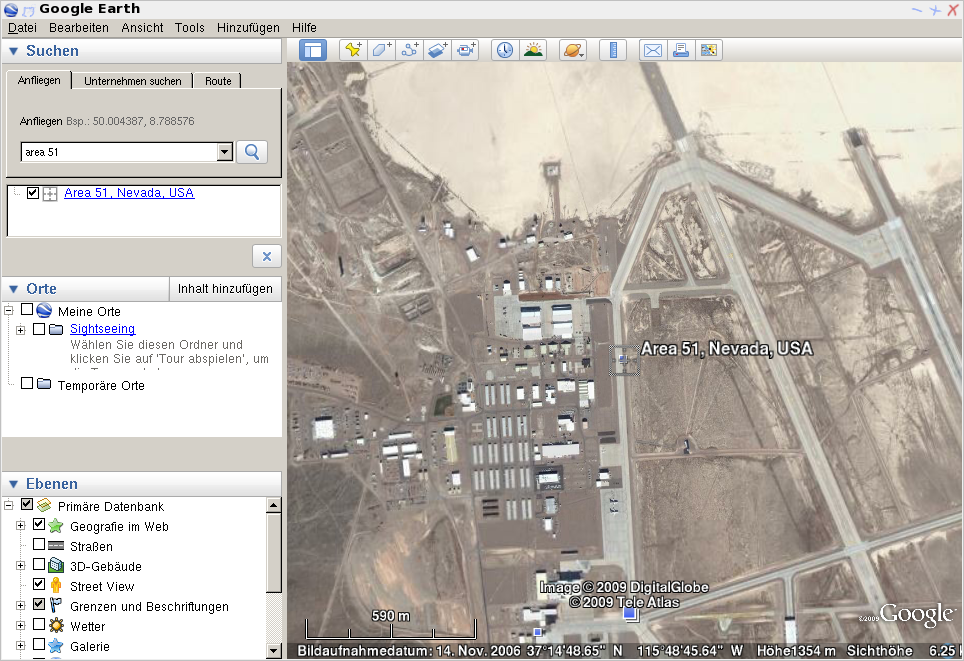Collapse the Ebenen panel triangle
The width and height of the screenshot is (964, 661).
[14, 484]
